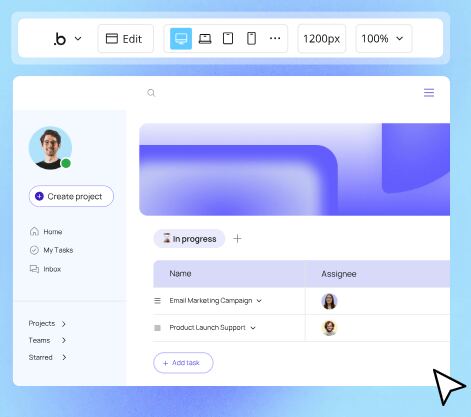Expand the Projects section
This screenshot has height=417, width=471.
click(47, 324)
